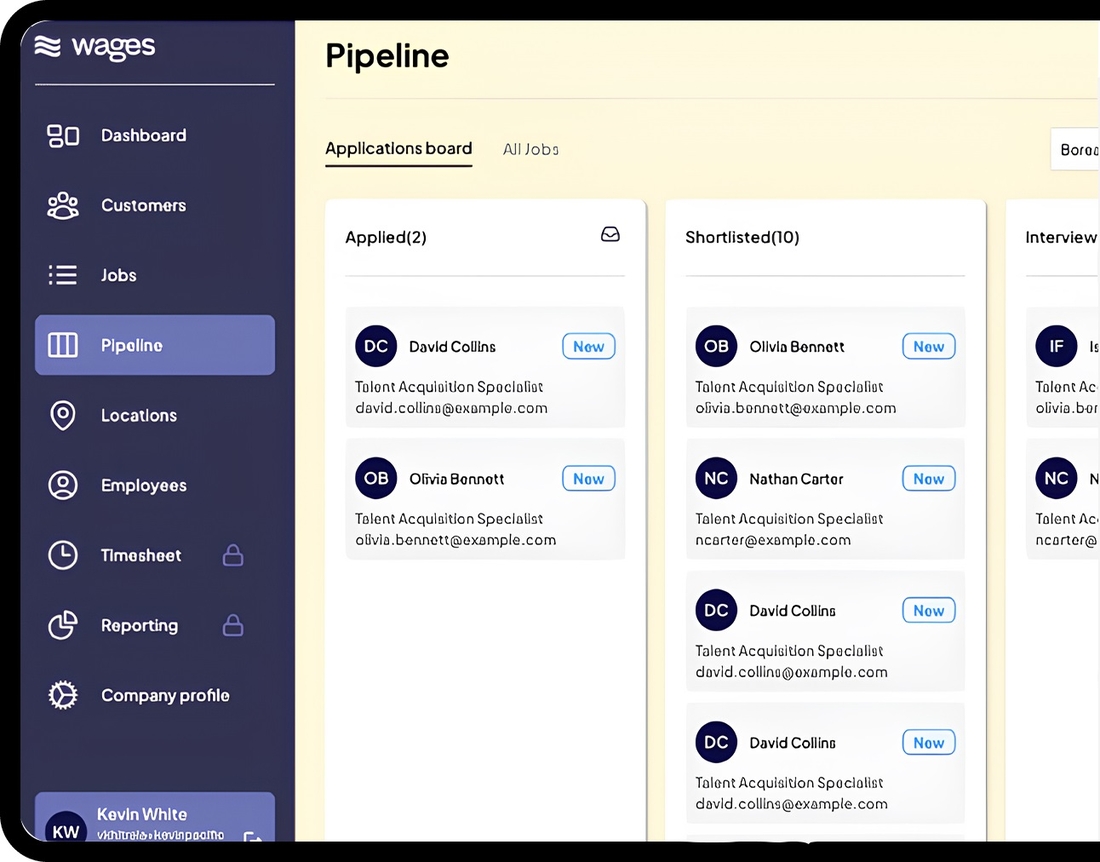This screenshot has height=862, width=1100.
Task: Click the lock icon beside Reporting
Action: [233, 625]
